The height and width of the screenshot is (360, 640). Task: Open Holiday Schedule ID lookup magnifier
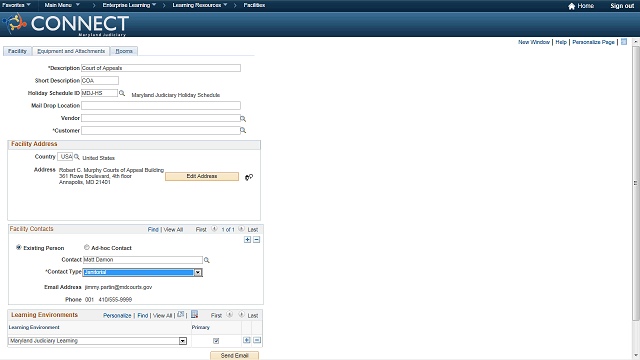(122, 93)
